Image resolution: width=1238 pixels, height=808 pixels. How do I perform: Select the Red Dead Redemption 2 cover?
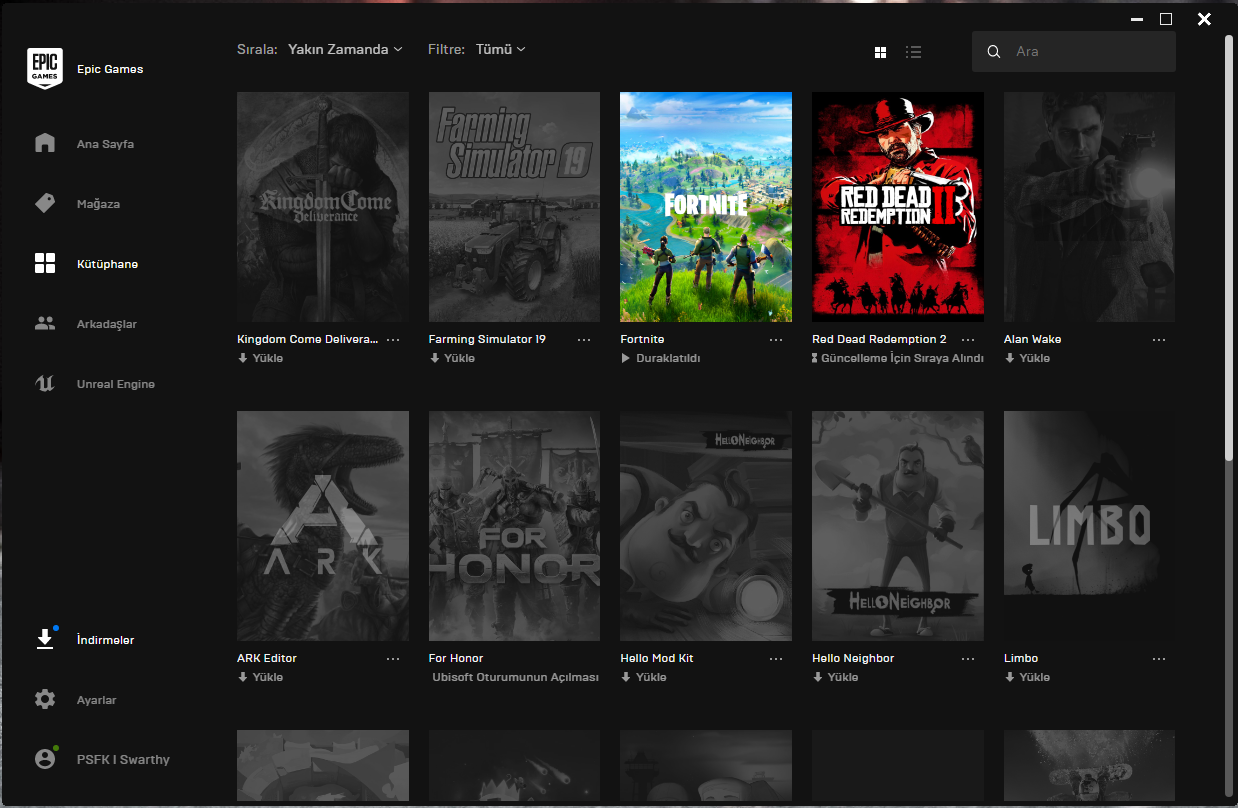[x=898, y=207]
